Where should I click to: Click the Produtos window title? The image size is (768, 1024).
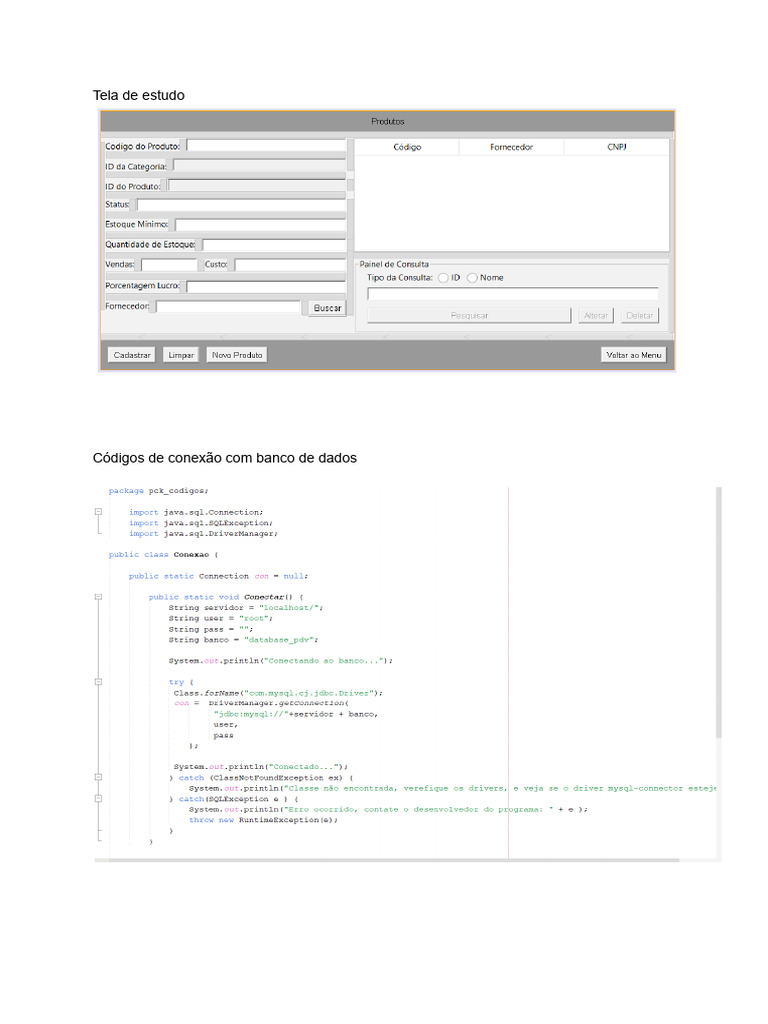387,121
